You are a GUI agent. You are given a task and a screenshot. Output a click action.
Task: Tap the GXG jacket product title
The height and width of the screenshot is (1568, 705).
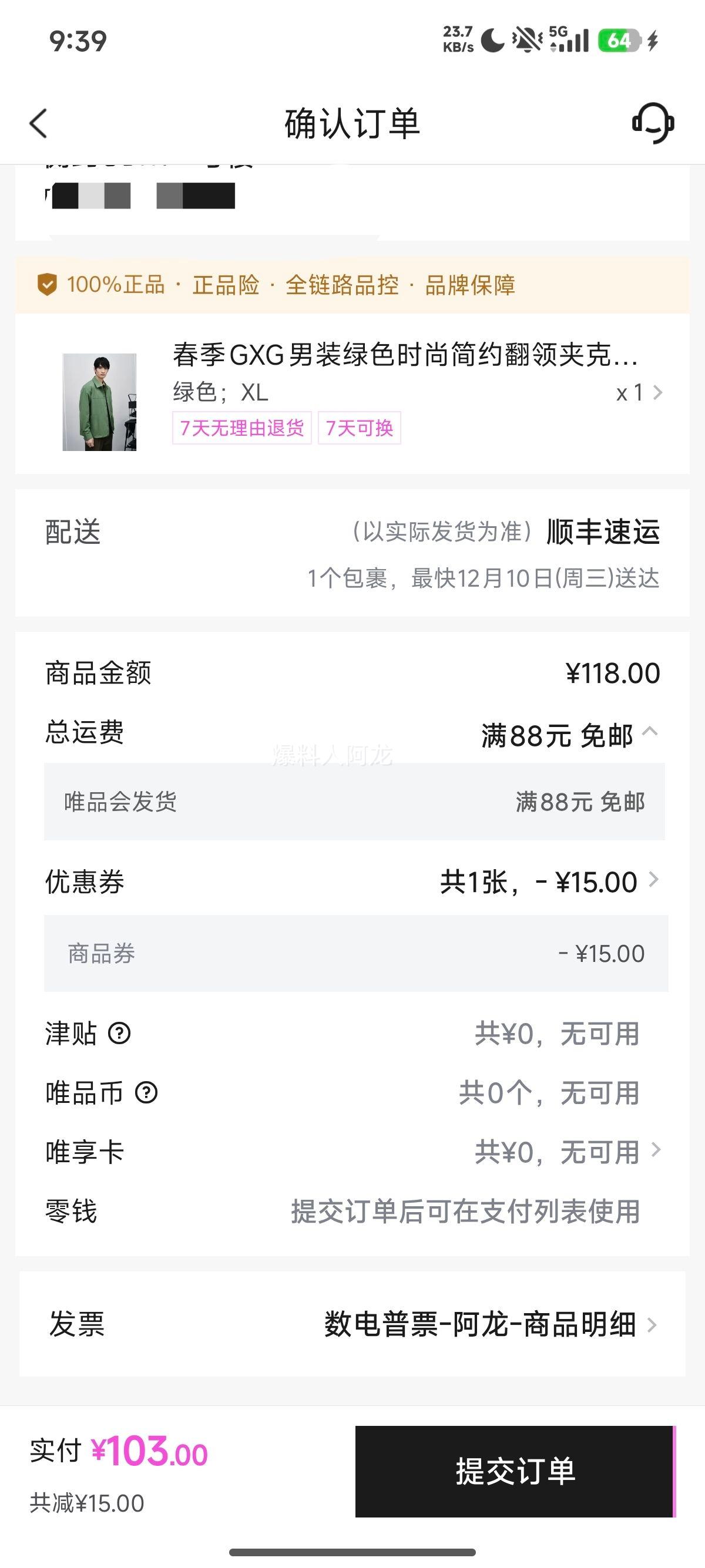click(404, 355)
